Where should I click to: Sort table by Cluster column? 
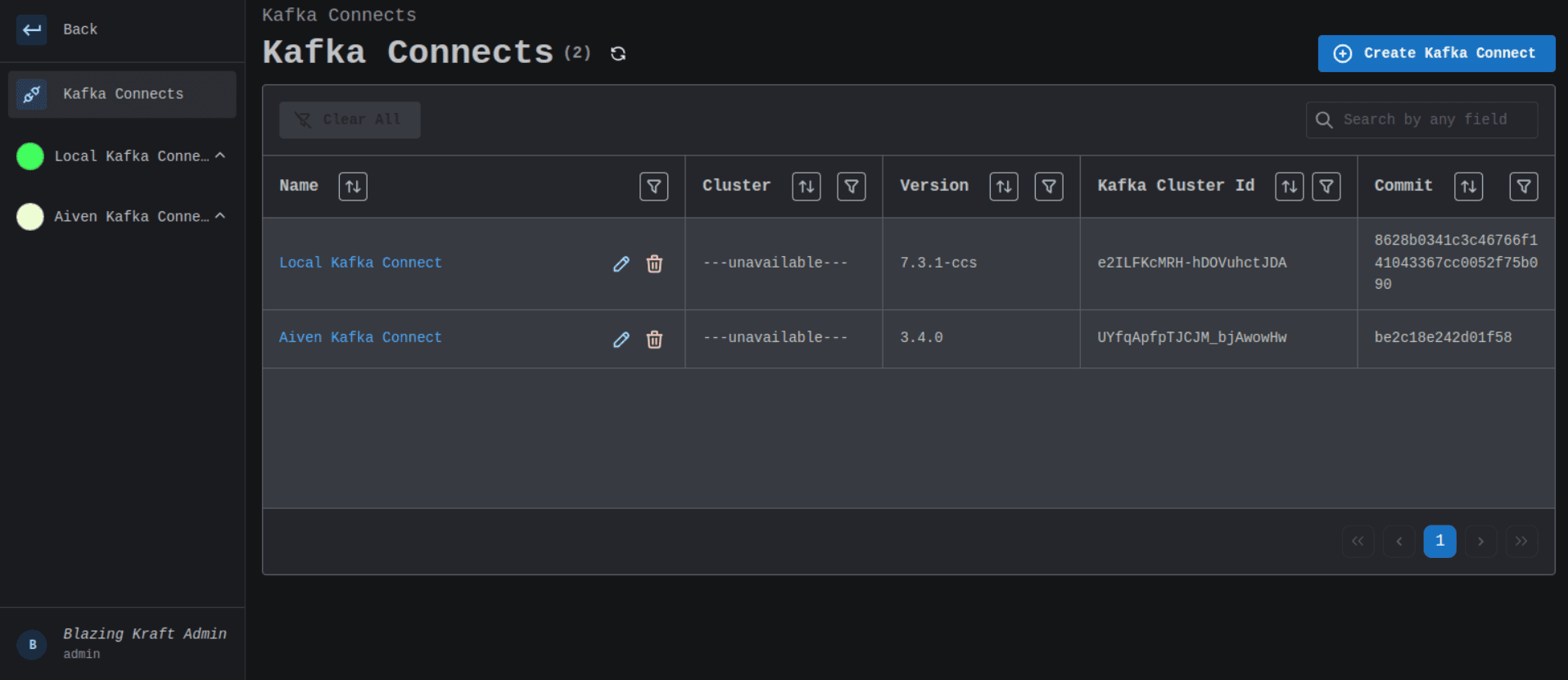(807, 187)
